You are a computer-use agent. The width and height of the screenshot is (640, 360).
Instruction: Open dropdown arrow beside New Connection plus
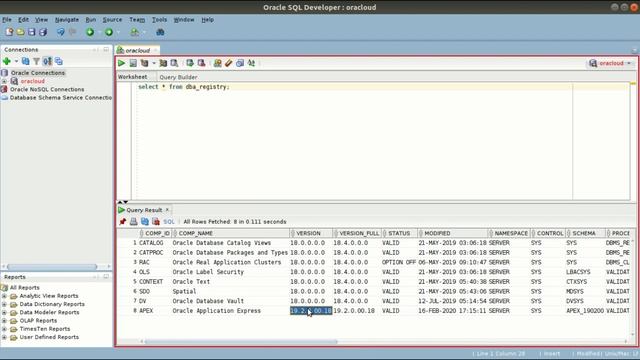[x=16, y=61]
